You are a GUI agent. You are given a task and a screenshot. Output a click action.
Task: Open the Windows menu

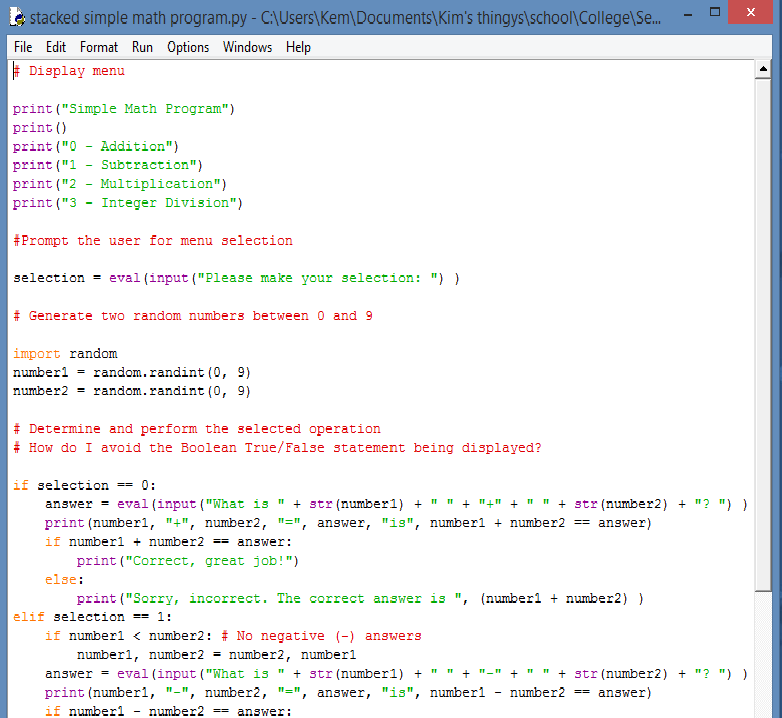click(x=247, y=47)
